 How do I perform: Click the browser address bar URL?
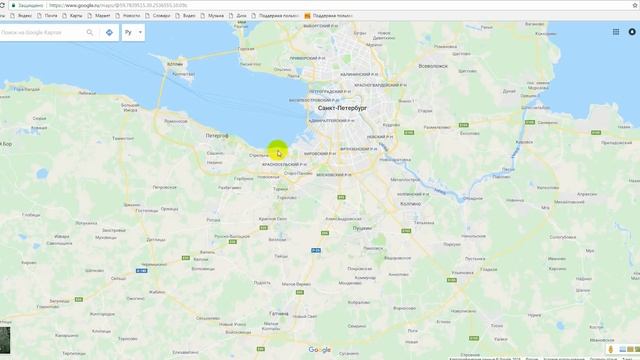tap(118, 6)
